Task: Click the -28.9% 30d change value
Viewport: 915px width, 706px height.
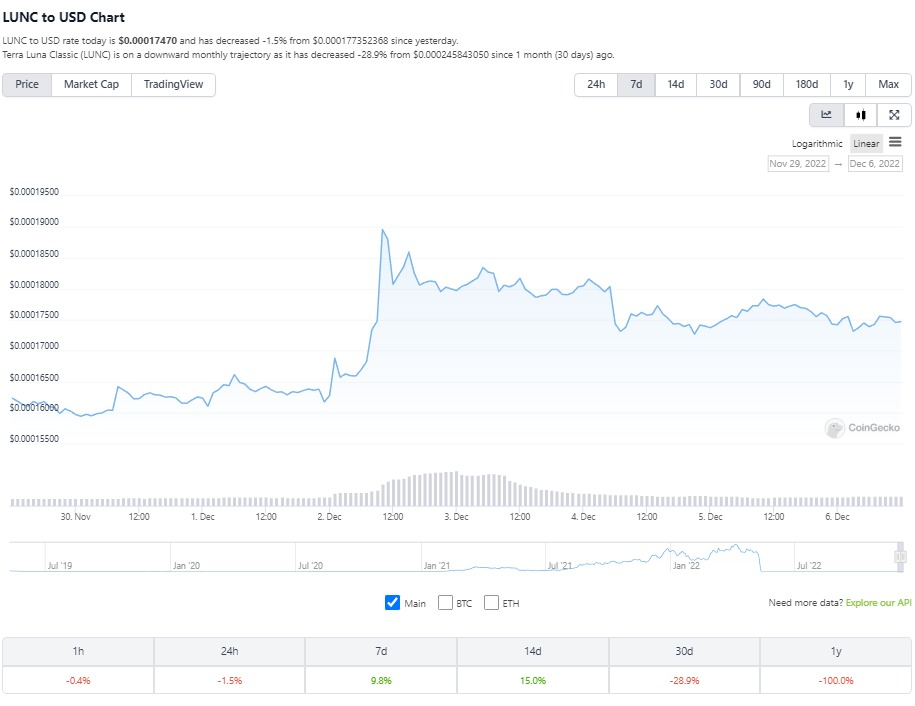Action: (x=684, y=680)
